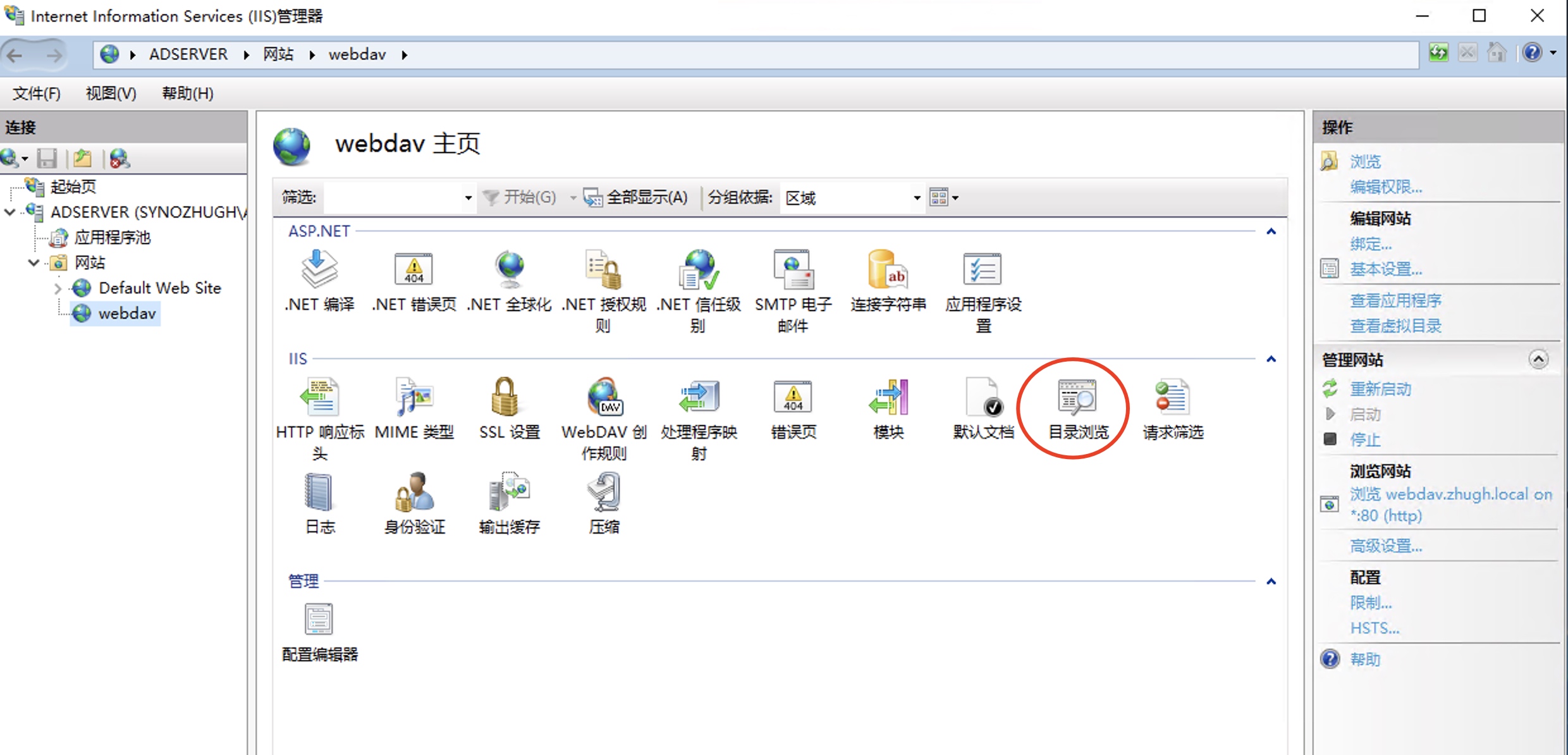Viewport: 1568px width, 755px height.
Task: Open the 视图(V) menu
Action: point(111,94)
